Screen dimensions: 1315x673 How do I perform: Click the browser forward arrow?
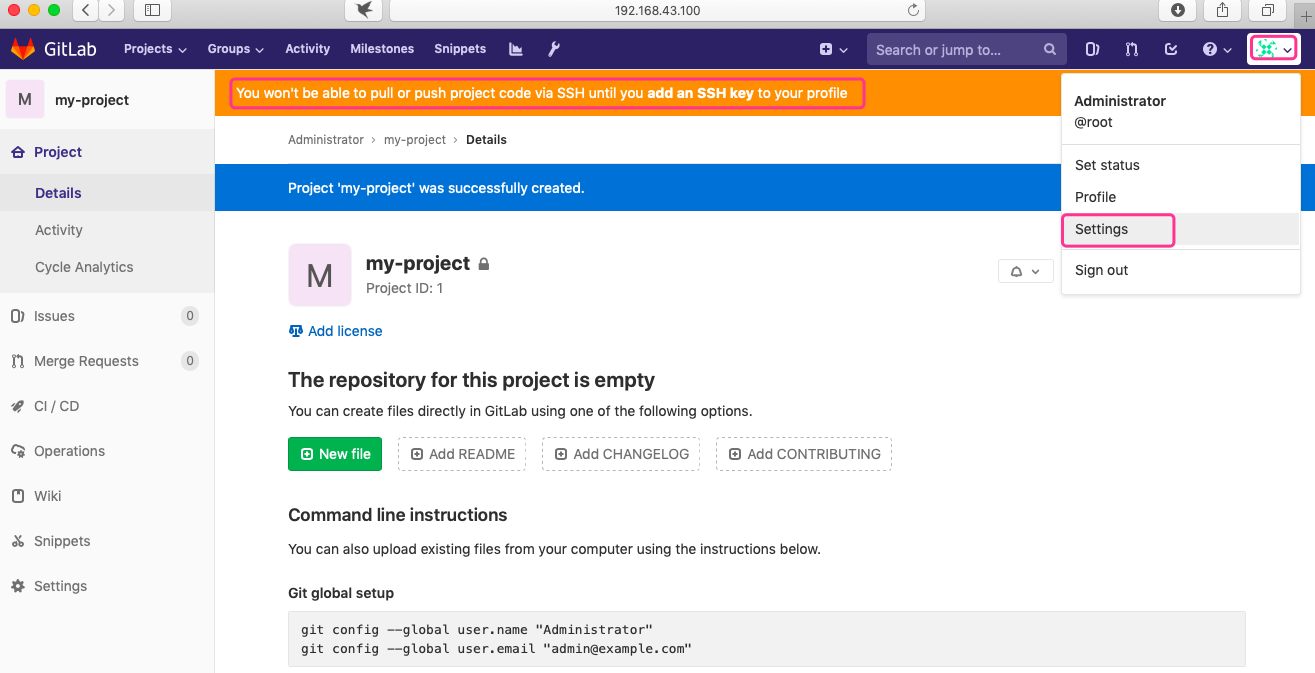click(111, 10)
